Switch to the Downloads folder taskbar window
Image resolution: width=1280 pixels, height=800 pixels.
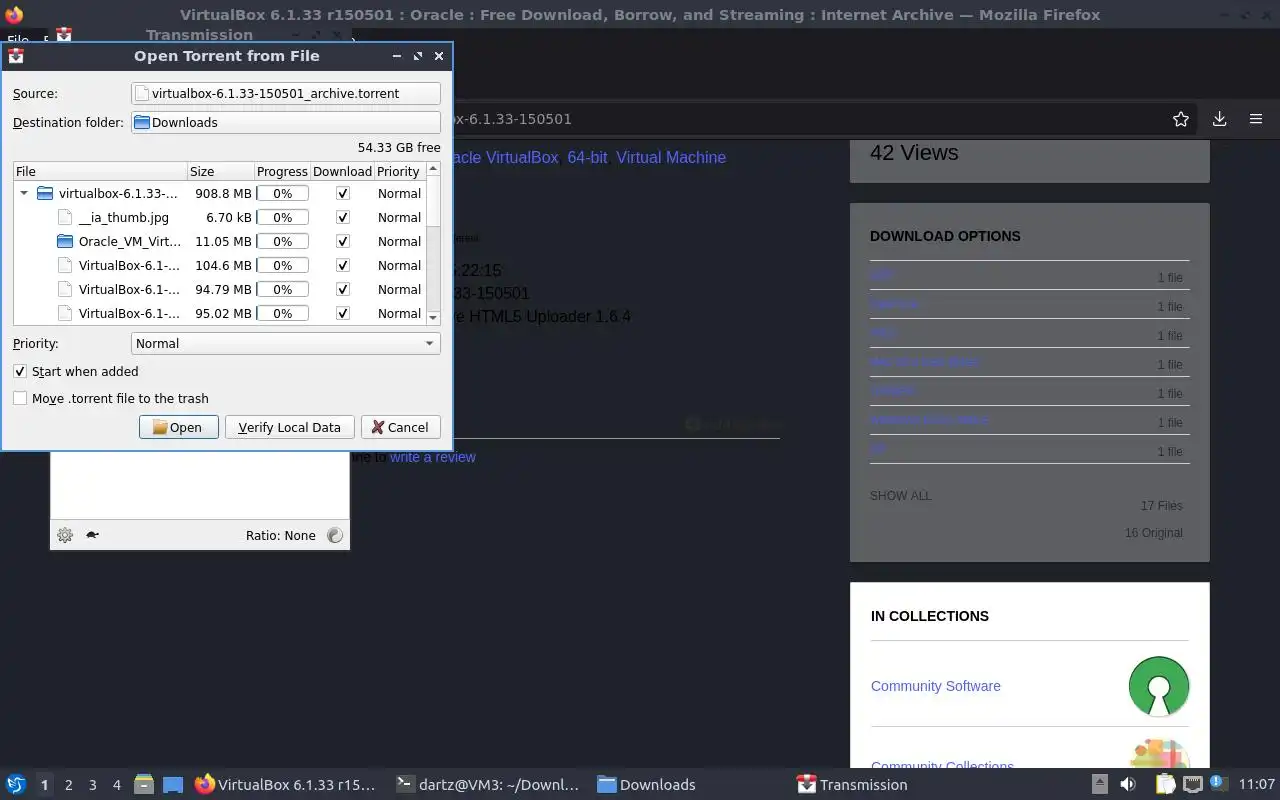point(646,785)
